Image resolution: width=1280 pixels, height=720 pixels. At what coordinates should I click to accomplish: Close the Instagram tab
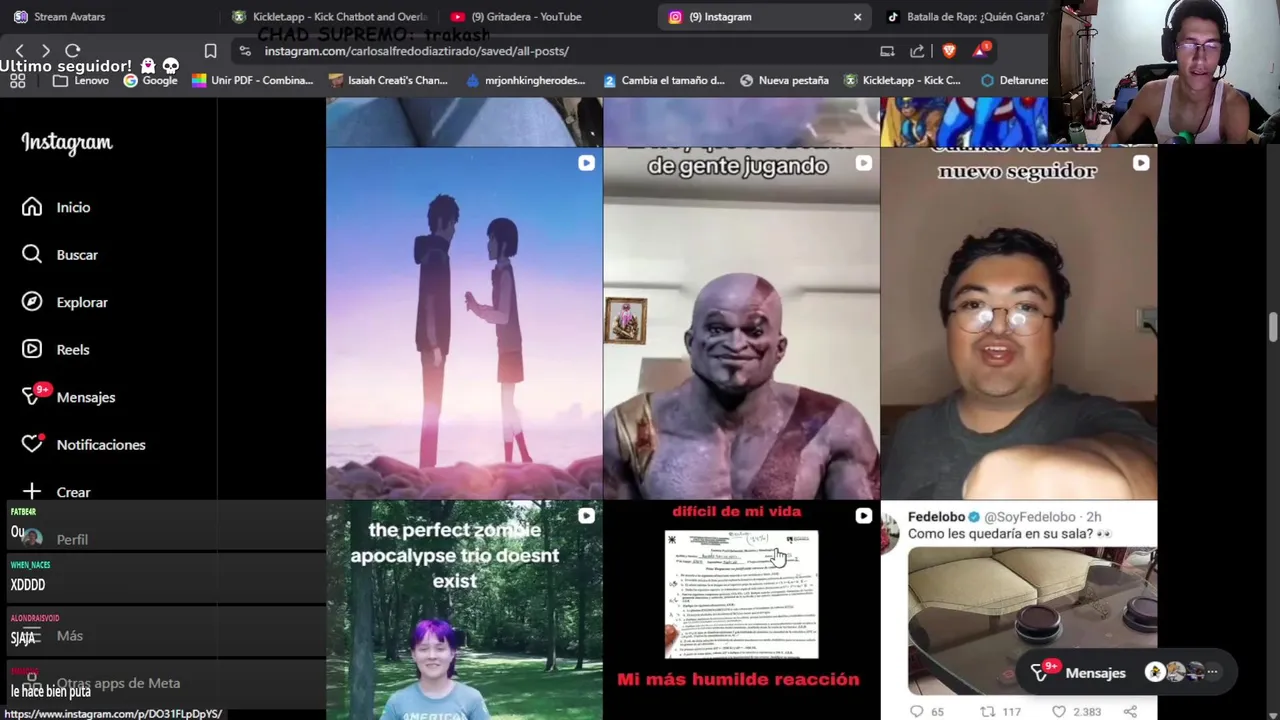click(857, 17)
